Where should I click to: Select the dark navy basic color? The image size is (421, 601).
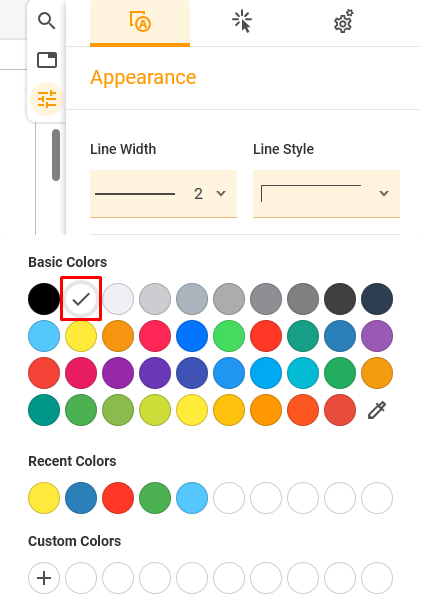(x=377, y=299)
